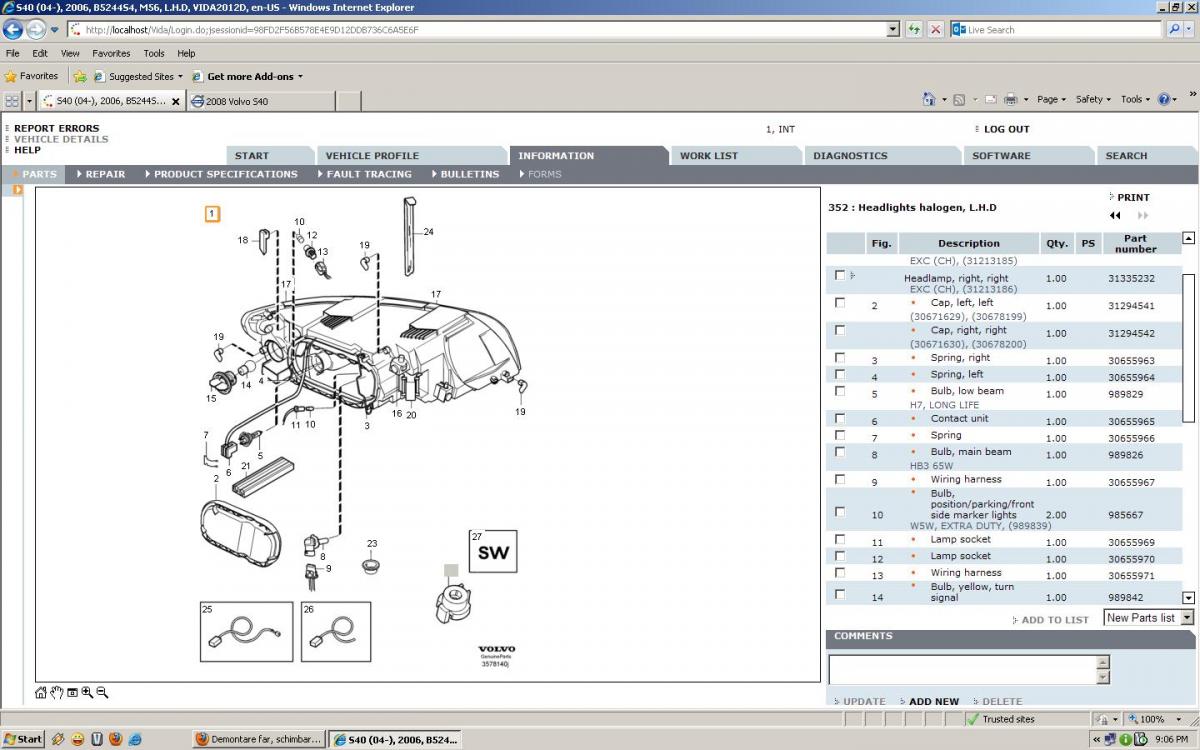Zoom out of the parts diagram

[102, 692]
